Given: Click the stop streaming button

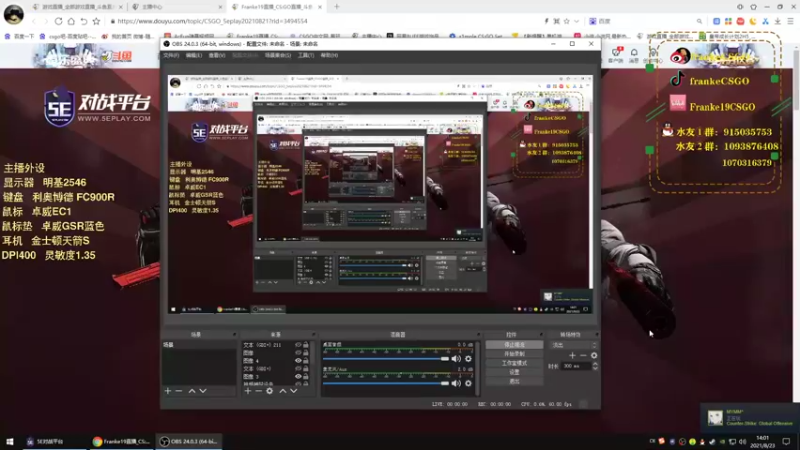Looking at the screenshot, I should click(514, 345).
